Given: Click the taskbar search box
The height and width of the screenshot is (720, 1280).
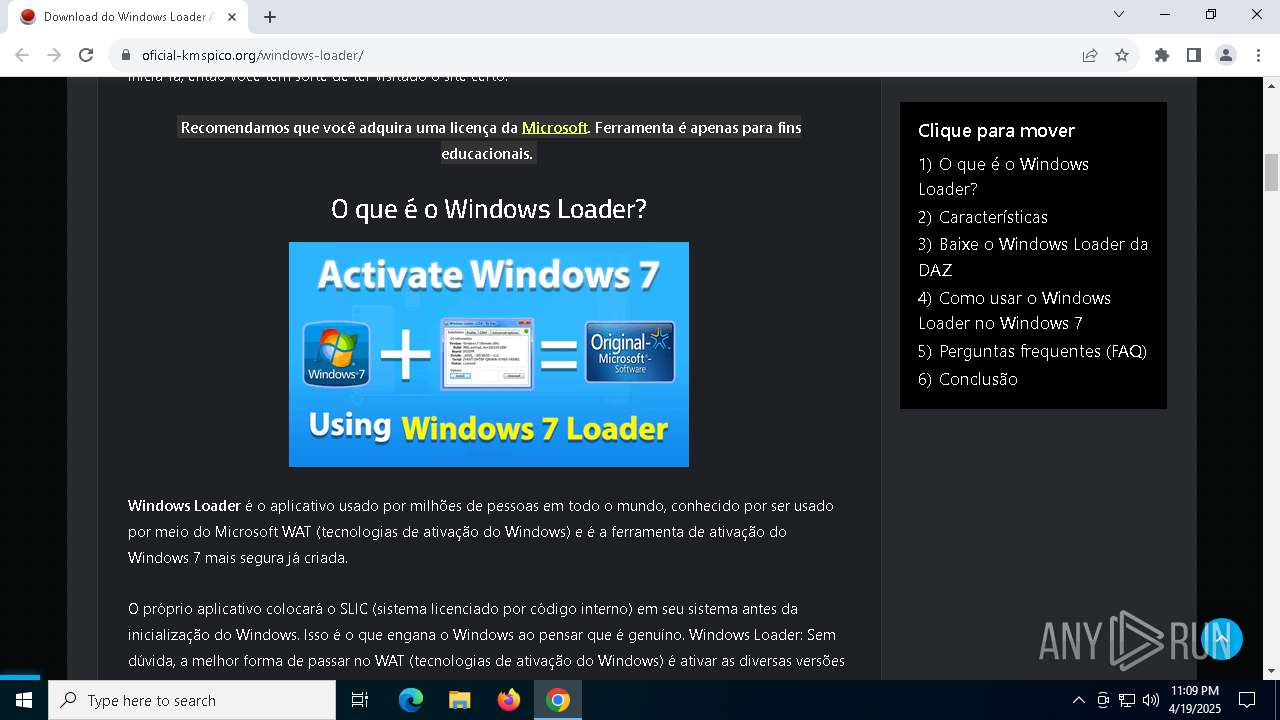Looking at the screenshot, I should pyautogui.click(x=192, y=700).
